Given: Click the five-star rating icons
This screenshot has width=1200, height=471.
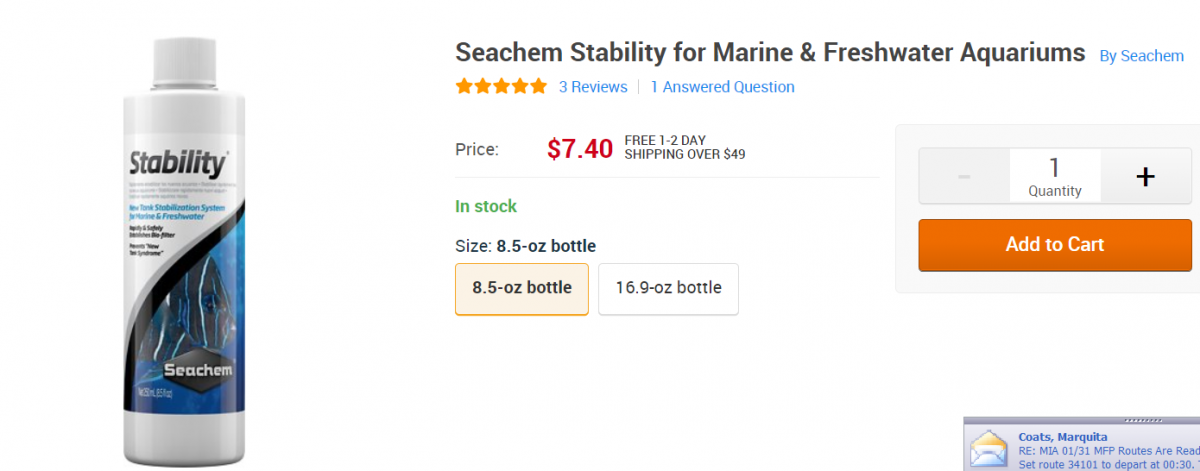Looking at the screenshot, I should tap(501, 87).
